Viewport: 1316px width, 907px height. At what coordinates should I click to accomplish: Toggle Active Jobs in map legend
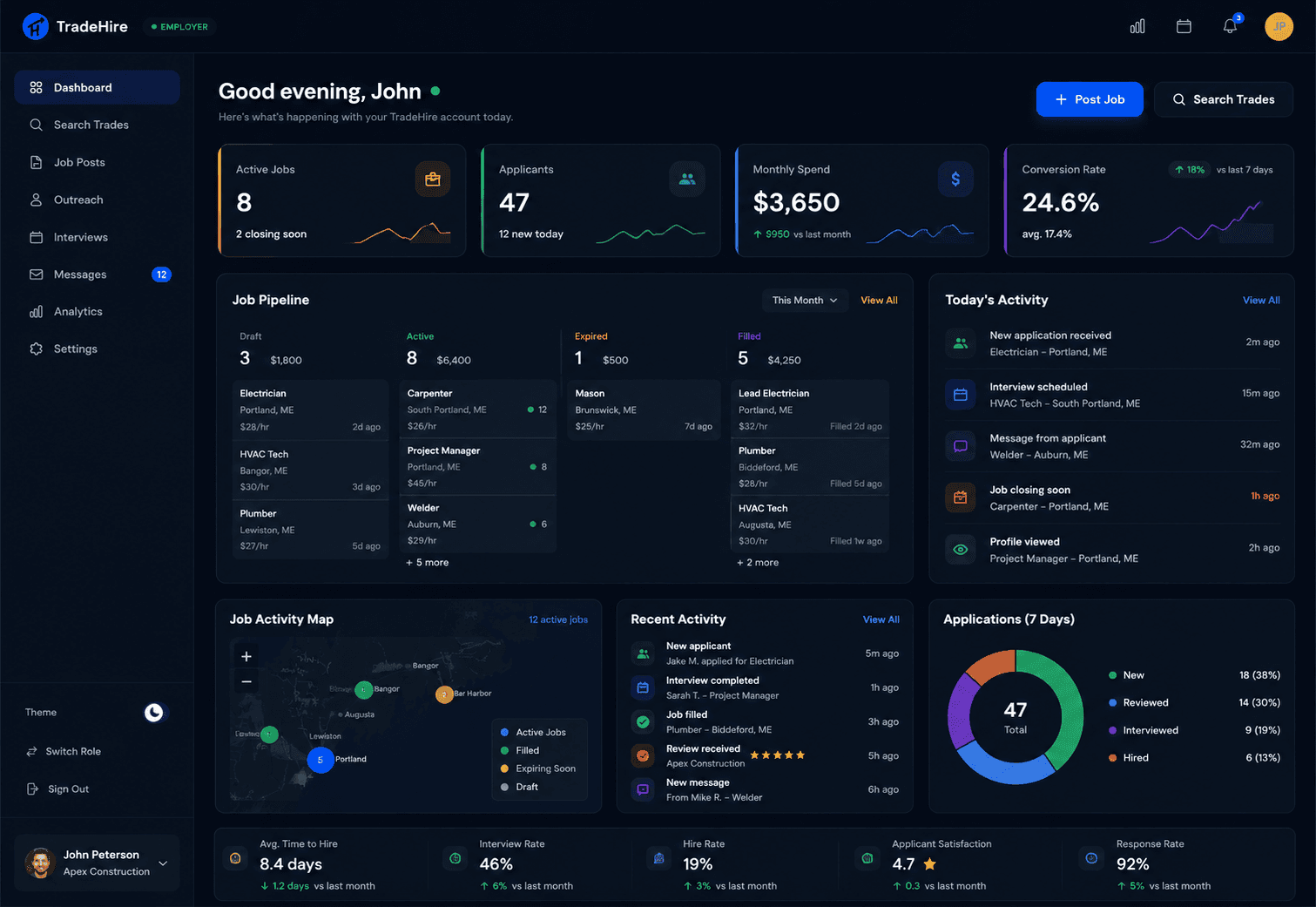pos(534,732)
